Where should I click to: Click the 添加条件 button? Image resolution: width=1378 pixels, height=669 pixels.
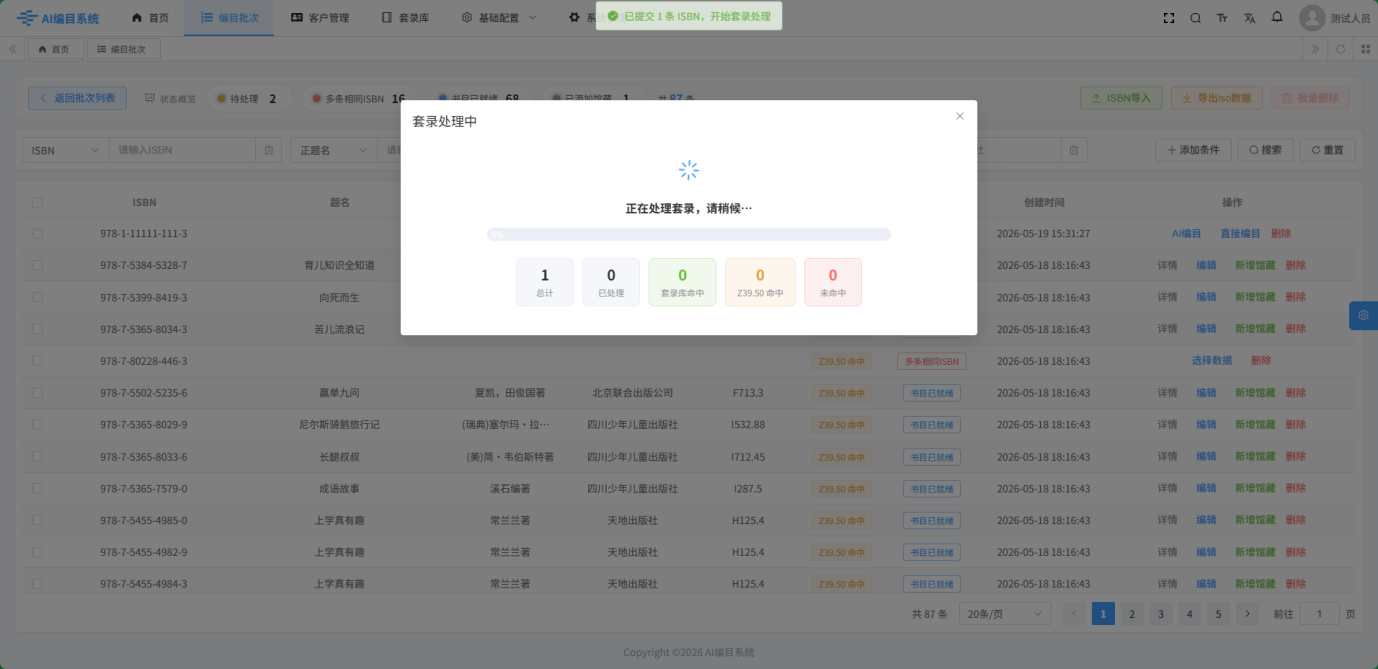(1193, 150)
